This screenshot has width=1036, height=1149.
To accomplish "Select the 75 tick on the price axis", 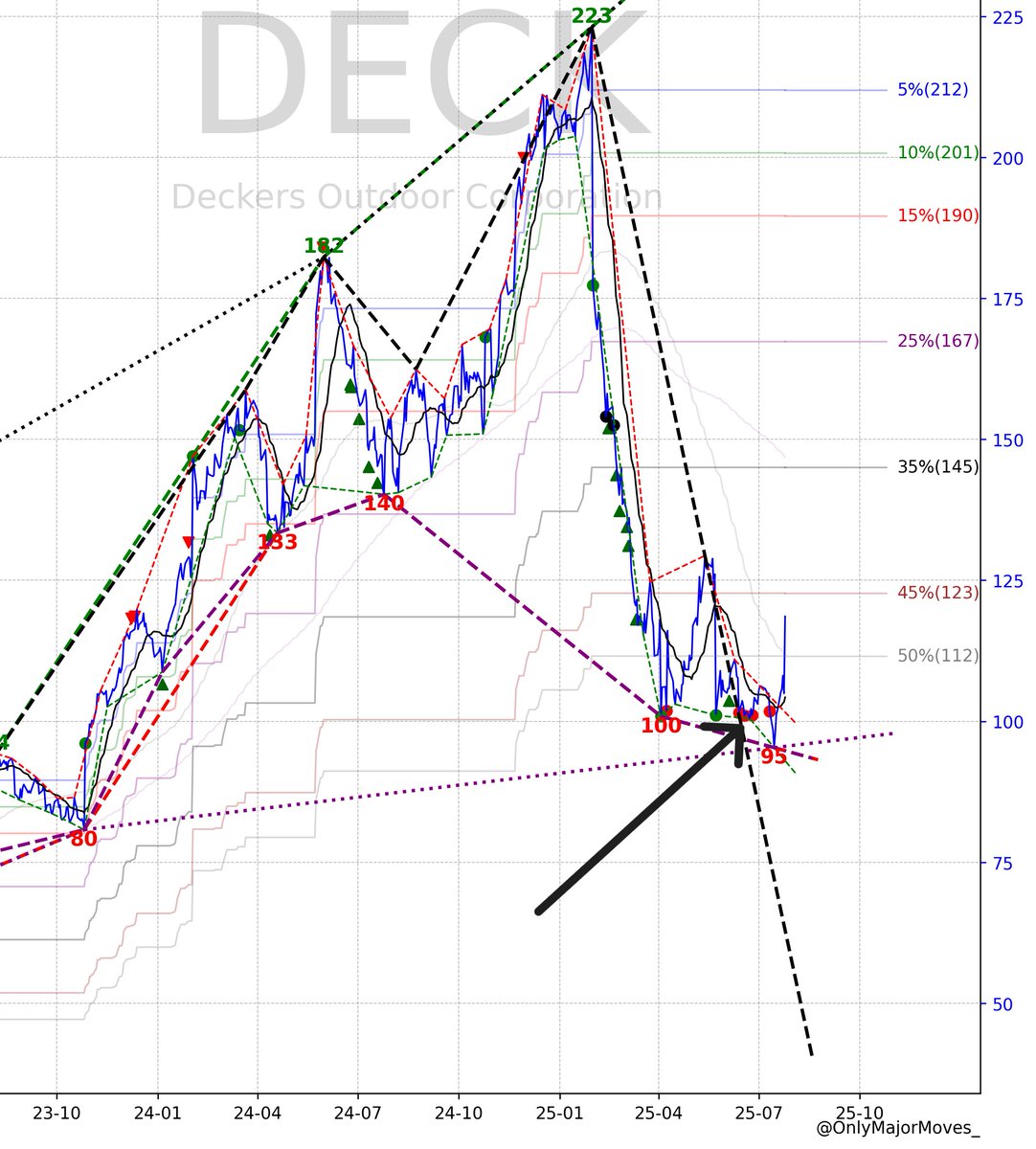I will [x=1003, y=863].
